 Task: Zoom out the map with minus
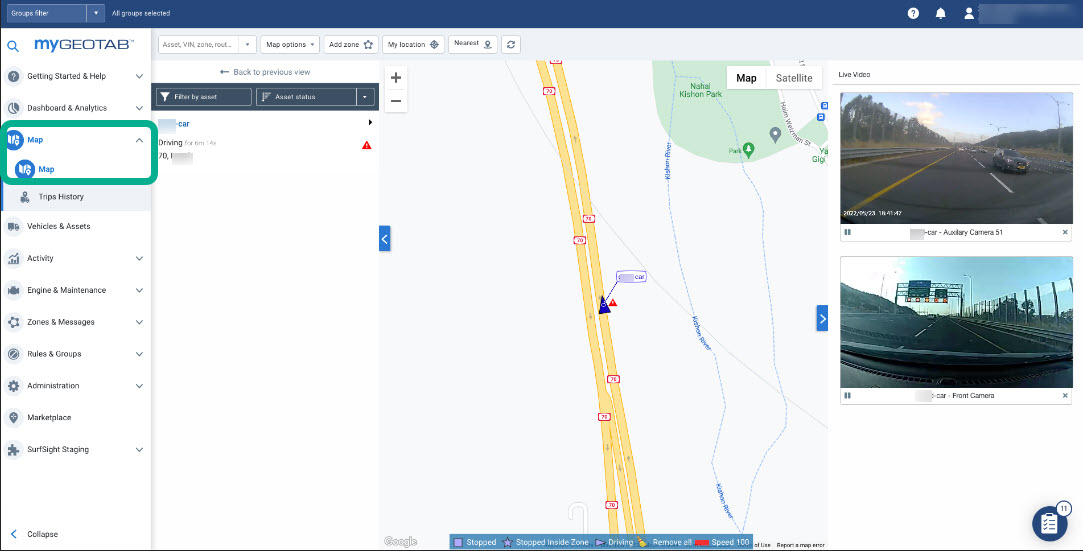[396, 101]
